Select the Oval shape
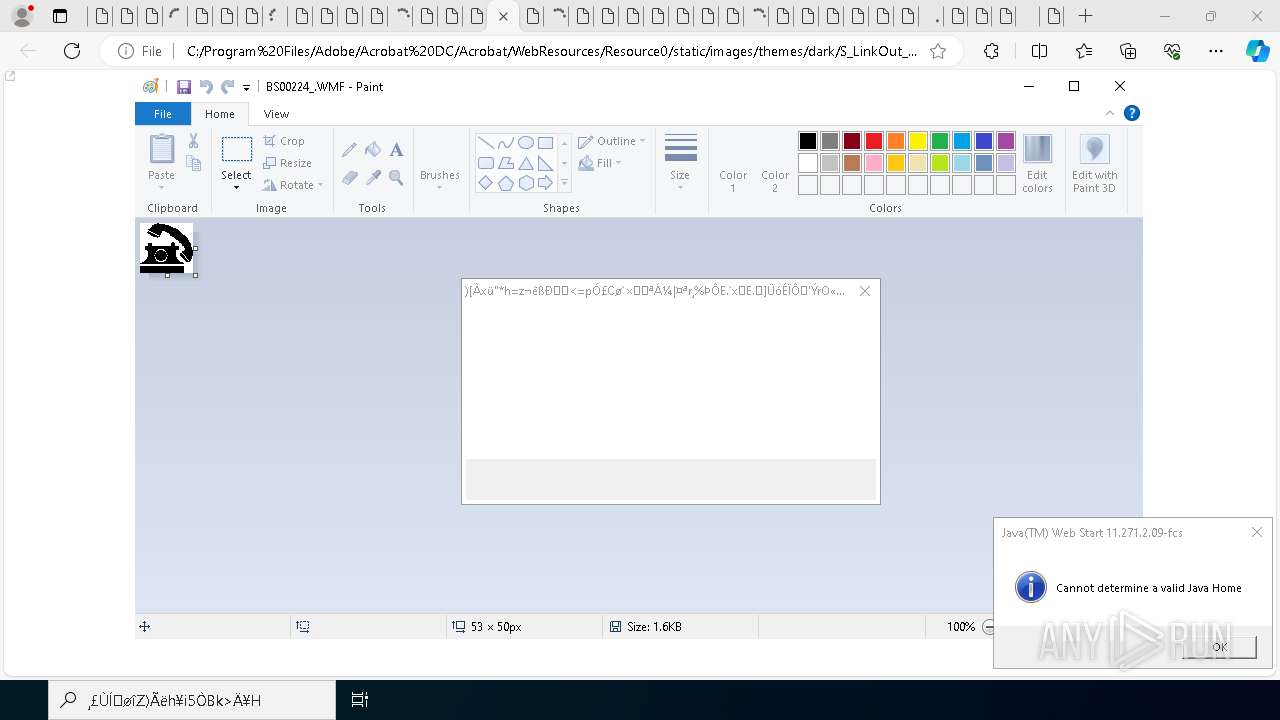 pos(525,142)
